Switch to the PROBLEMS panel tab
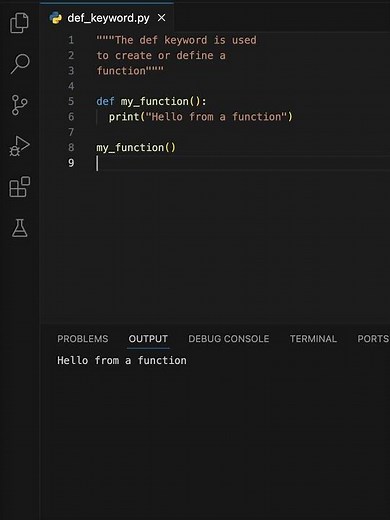Image resolution: width=390 pixels, height=520 pixels. [83, 339]
